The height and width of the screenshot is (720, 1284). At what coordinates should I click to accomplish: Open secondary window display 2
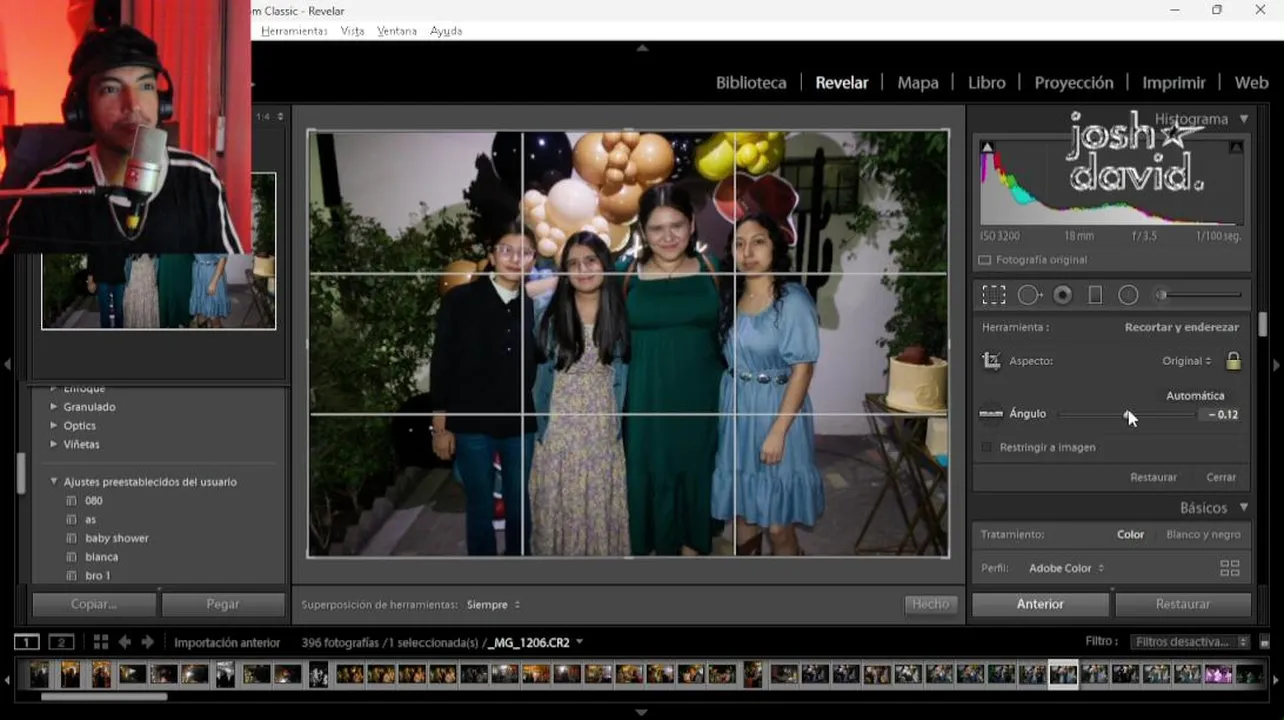click(x=62, y=642)
